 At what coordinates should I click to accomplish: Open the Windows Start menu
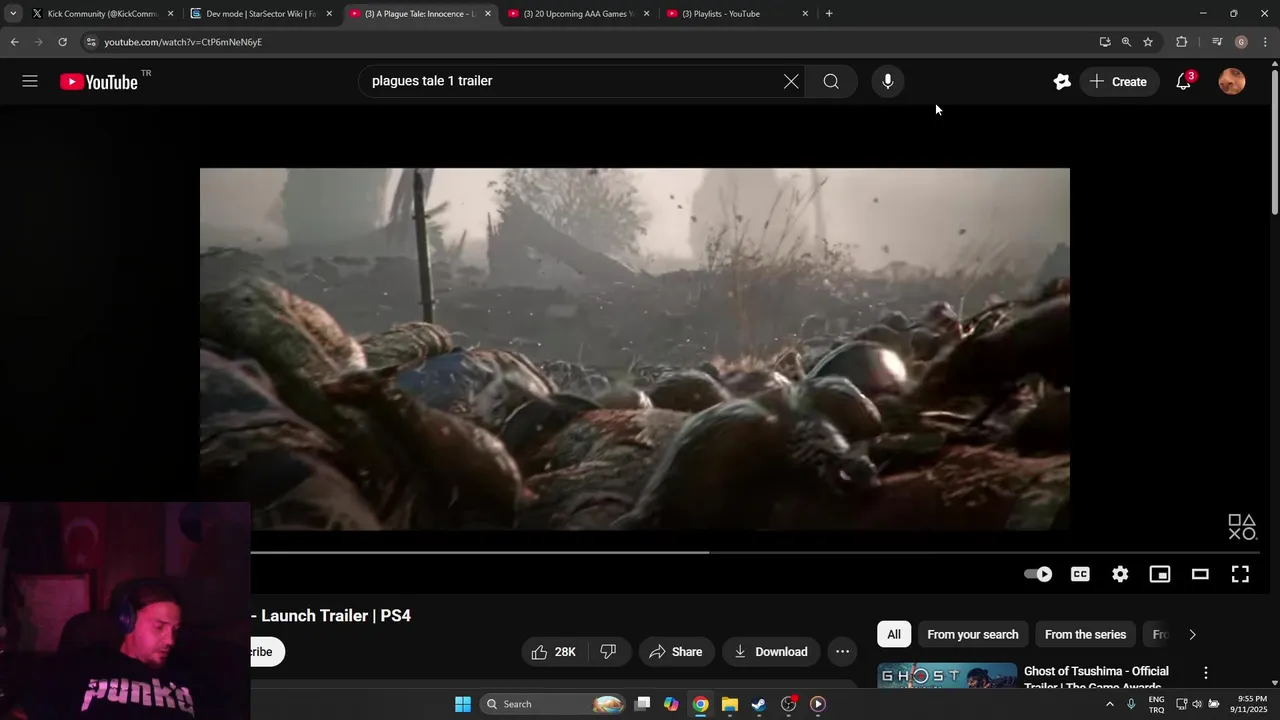tap(463, 704)
